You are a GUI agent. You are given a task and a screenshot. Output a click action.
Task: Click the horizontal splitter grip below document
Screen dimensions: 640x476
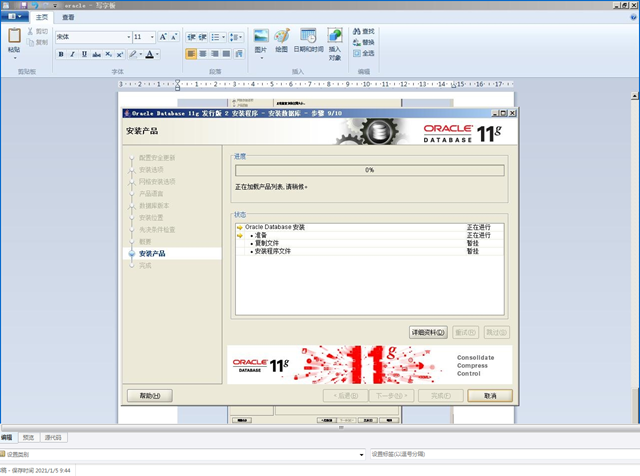point(341,427)
